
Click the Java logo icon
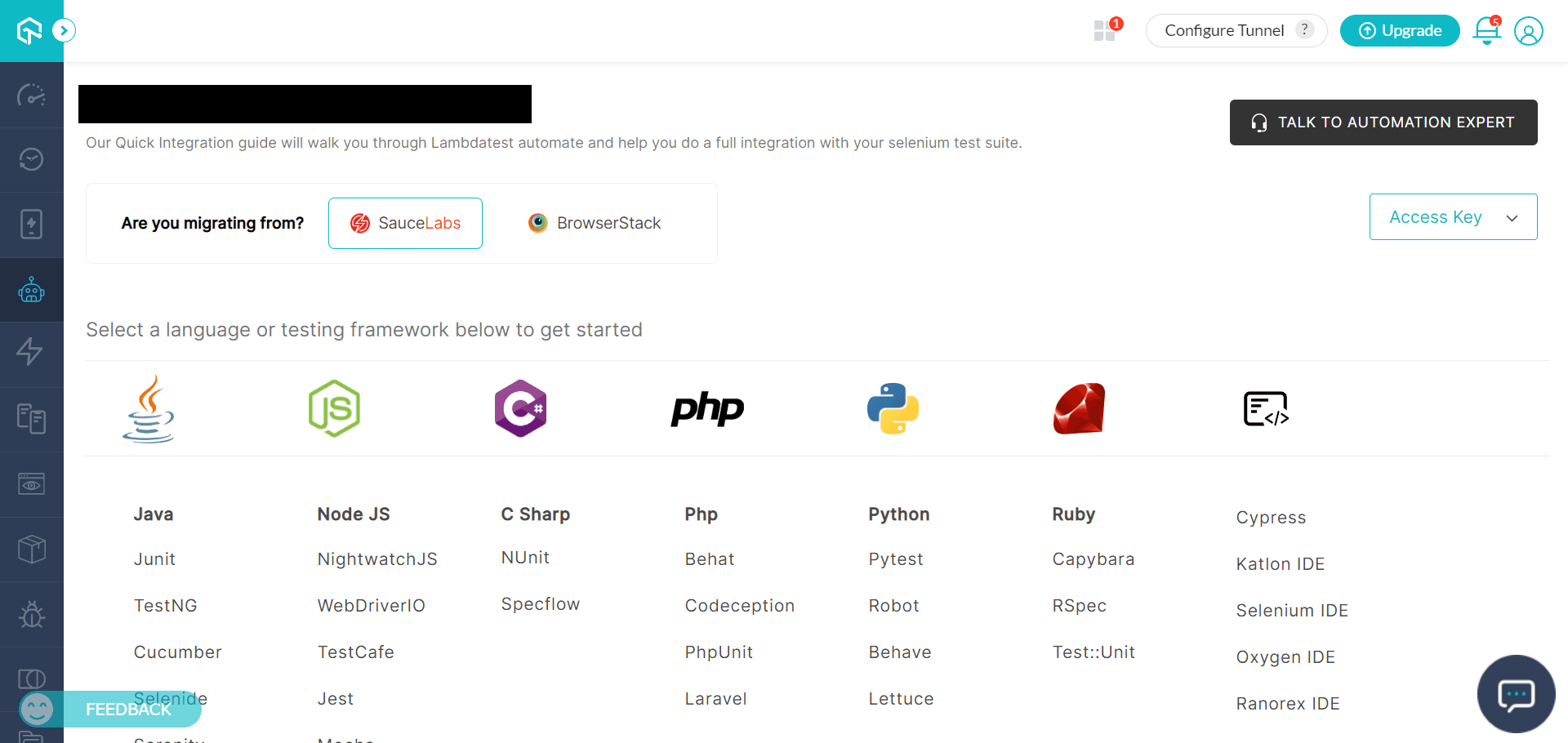[x=149, y=409]
